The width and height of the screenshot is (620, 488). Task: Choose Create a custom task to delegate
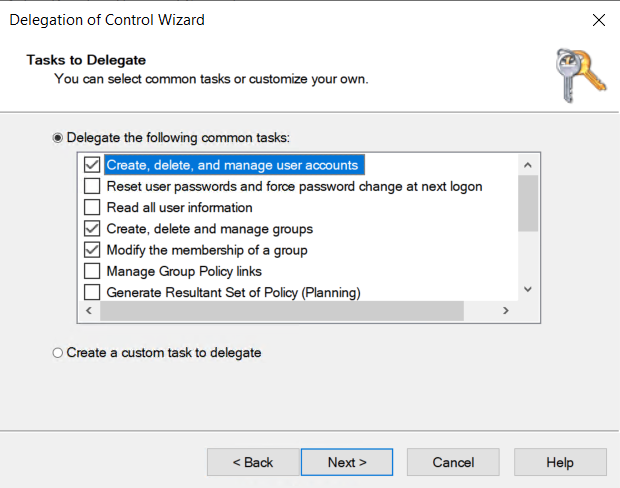coord(57,353)
